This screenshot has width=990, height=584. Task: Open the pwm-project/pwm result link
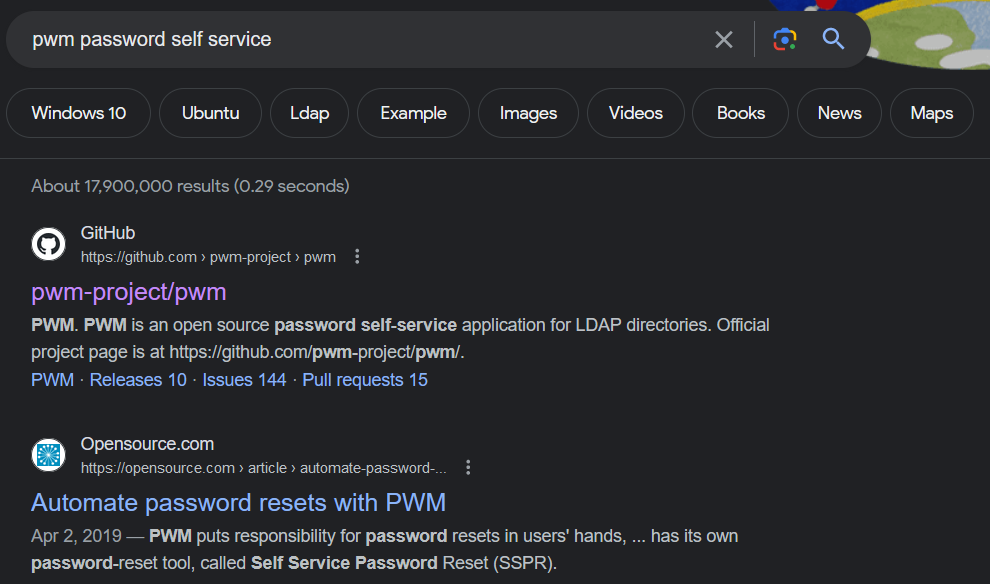[x=129, y=292]
